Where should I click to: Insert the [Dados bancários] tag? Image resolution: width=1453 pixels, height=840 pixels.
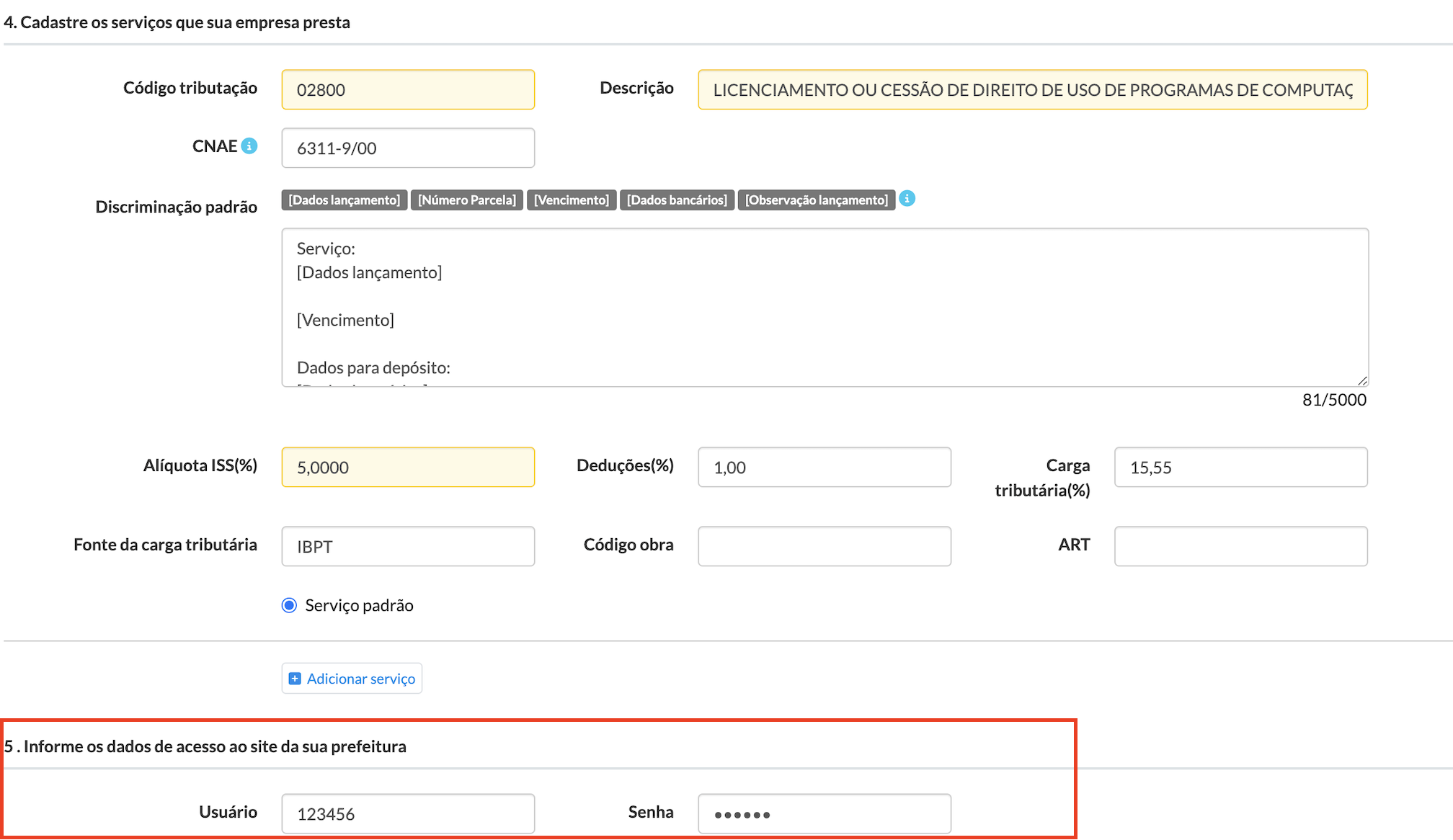[677, 200]
